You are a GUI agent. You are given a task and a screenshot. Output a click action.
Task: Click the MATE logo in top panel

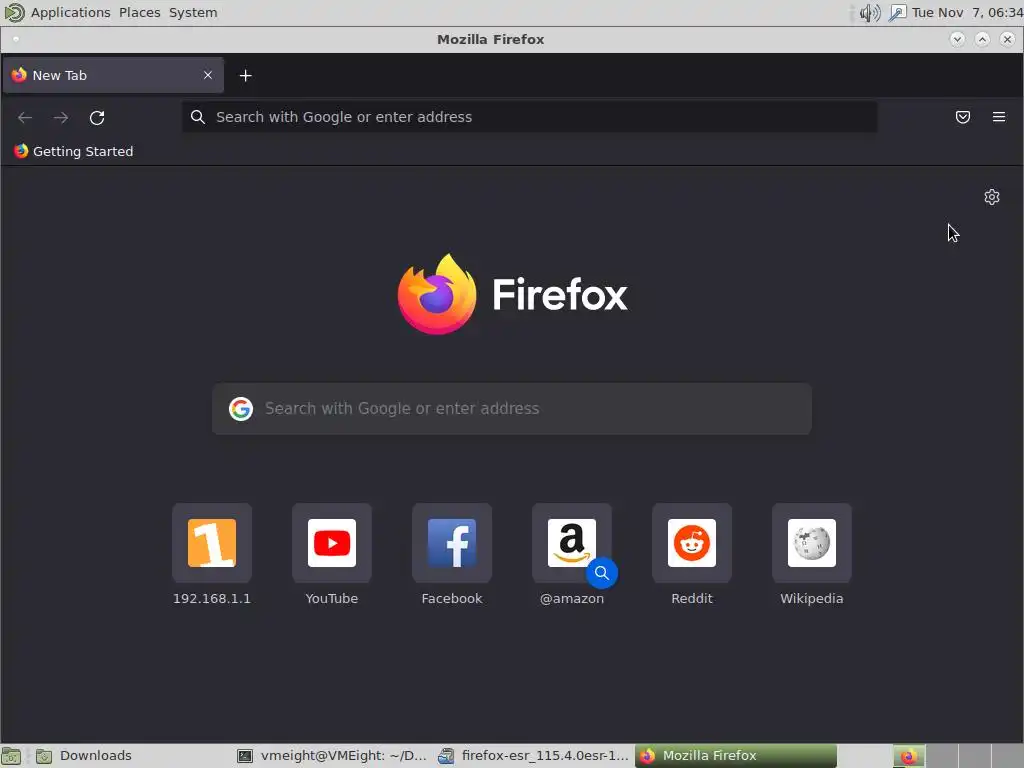coord(14,12)
